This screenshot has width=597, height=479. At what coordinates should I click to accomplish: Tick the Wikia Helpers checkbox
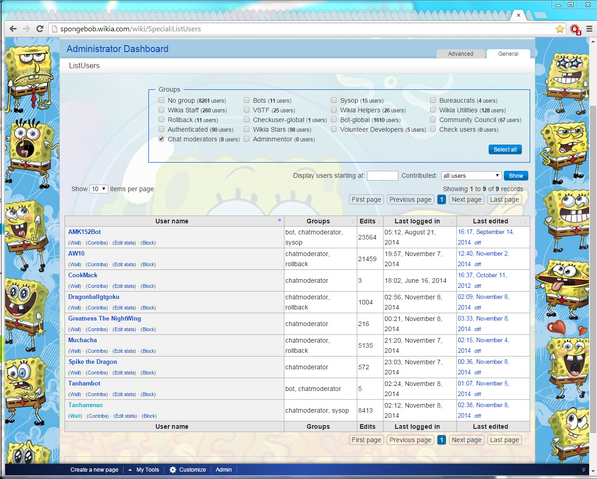(x=334, y=110)
